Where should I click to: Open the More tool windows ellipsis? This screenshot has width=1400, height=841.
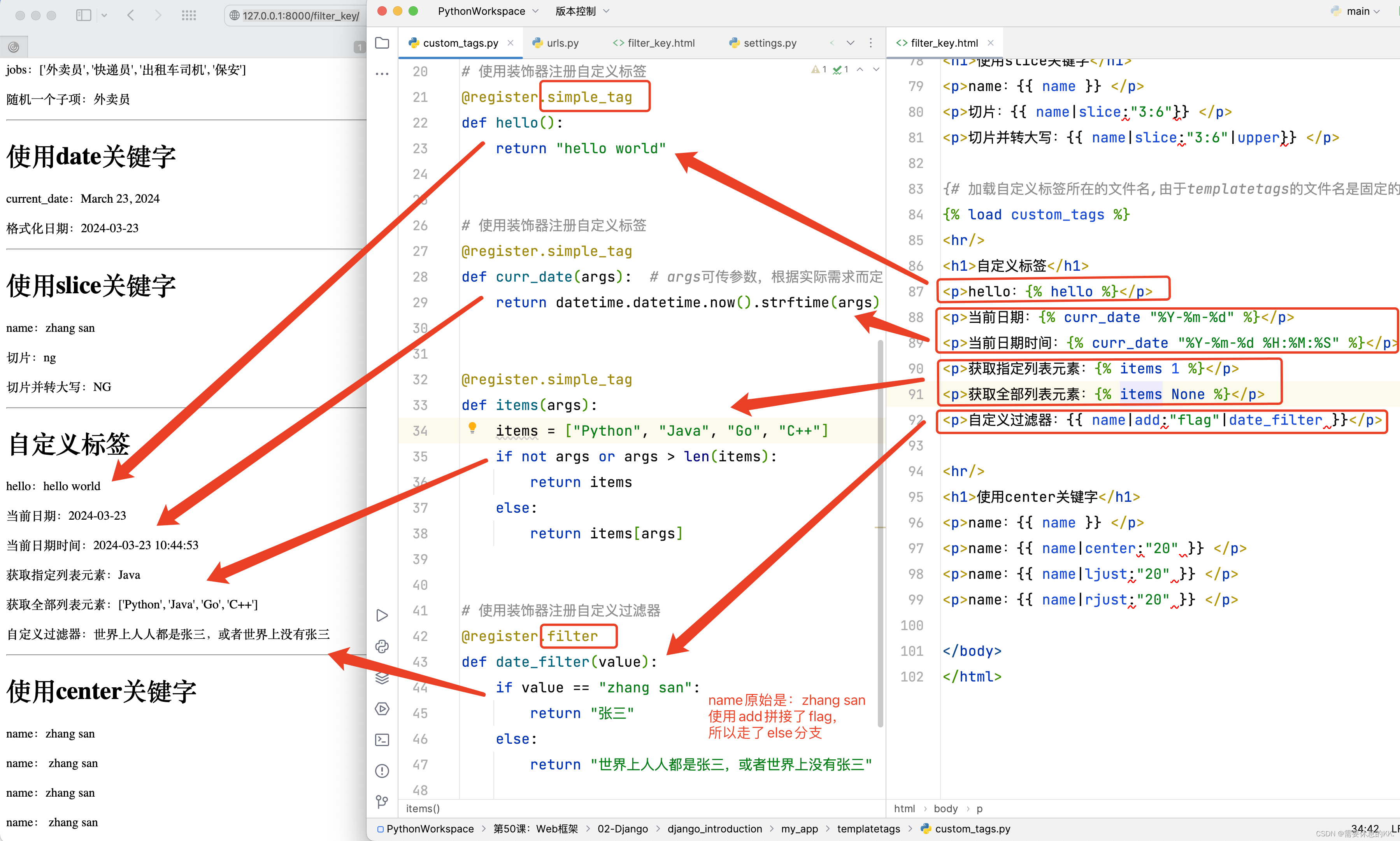point(382,74)
